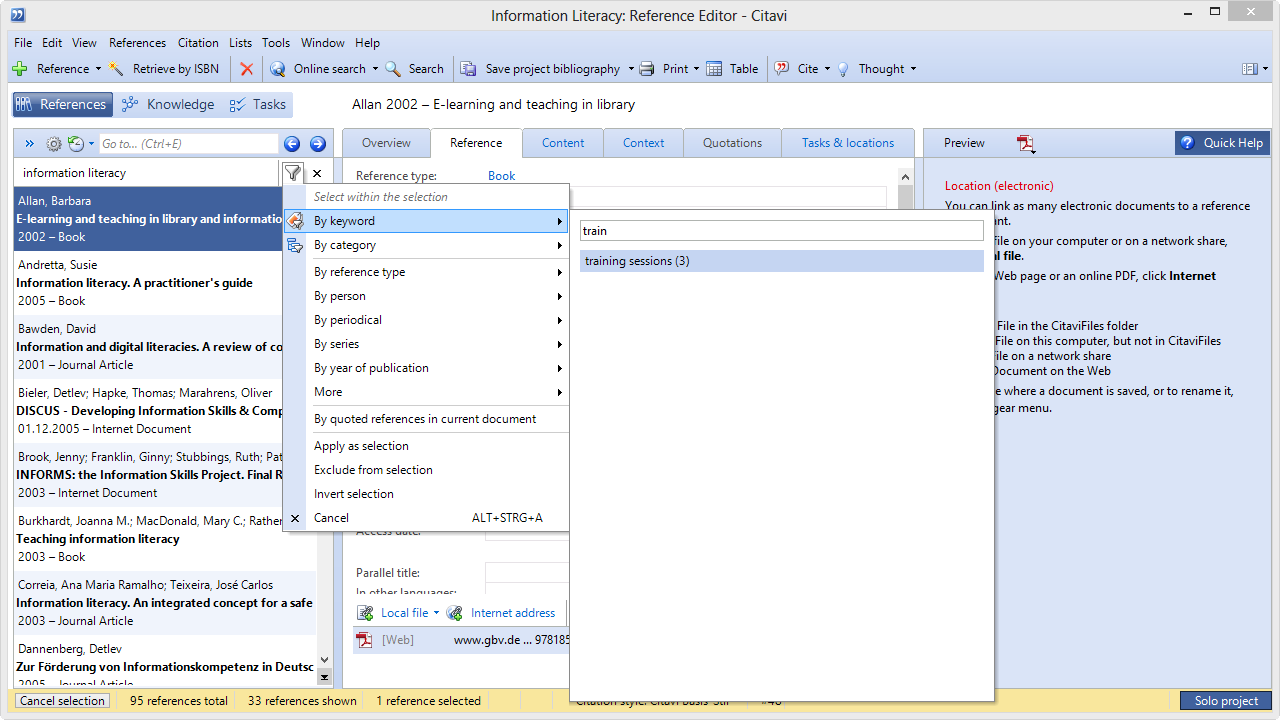Viewport: 1280px width, 720px height.
Task: Open the Thought dropdown arrow
Action: [913, 69]
